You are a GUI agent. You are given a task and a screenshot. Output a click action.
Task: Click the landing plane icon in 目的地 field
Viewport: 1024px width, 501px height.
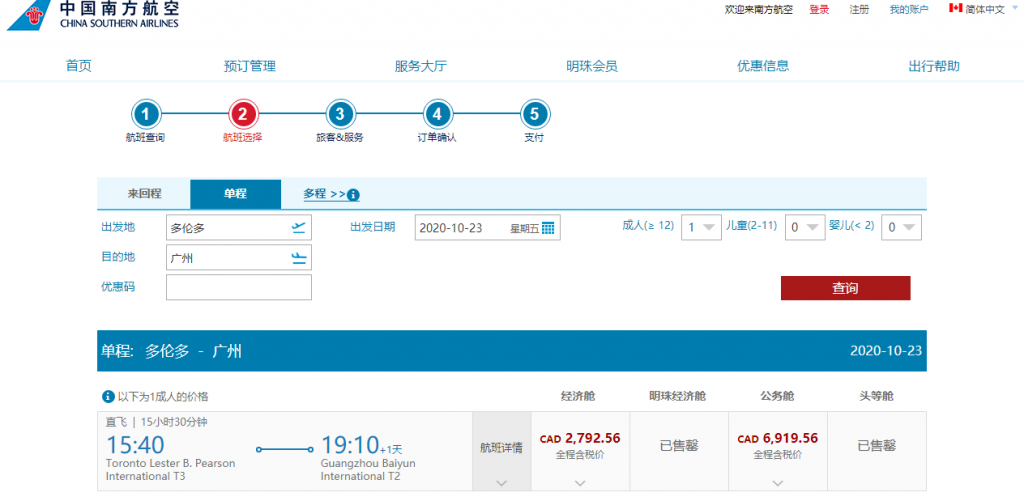pos(298,258)
